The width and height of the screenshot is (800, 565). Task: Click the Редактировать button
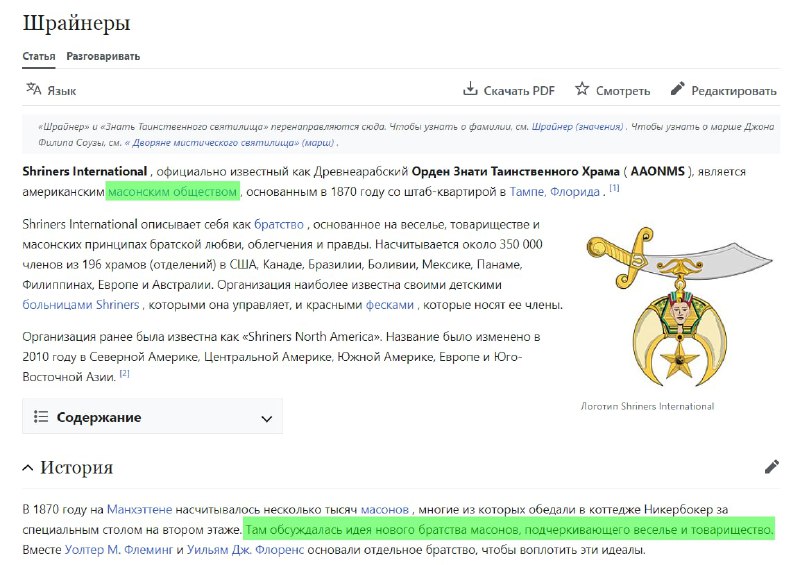[x=723, y=90]
